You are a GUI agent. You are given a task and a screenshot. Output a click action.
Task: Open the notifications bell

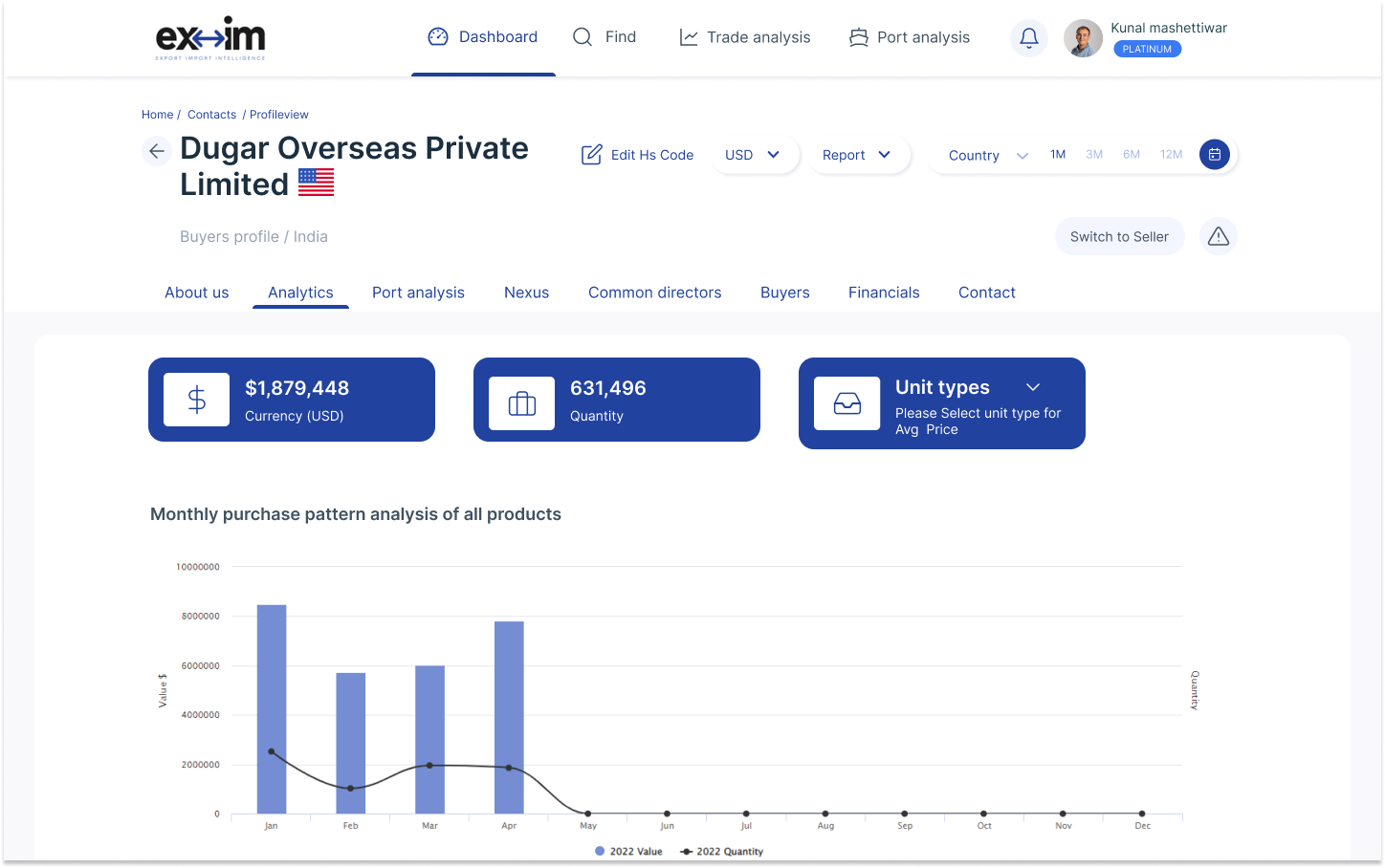click(1029, 38)
